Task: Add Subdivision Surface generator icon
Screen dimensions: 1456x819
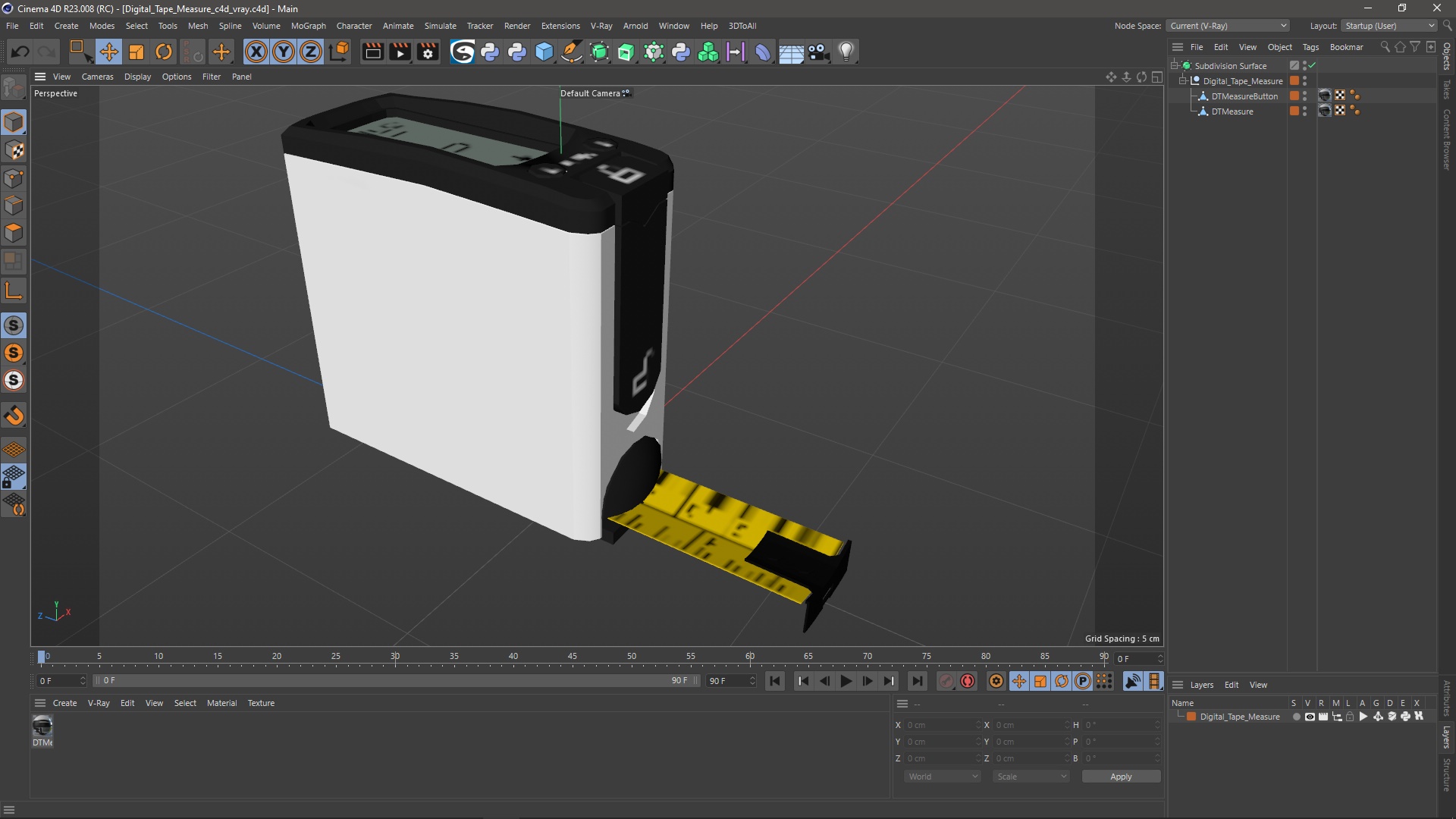Action: [599, 52]
